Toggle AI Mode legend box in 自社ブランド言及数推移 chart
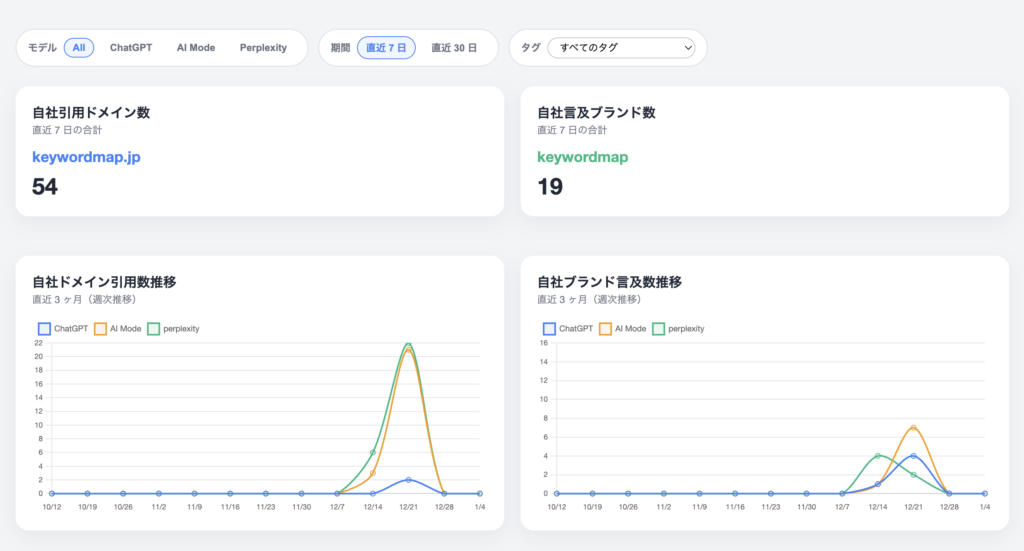The width and height of the screenshot is (1024, 551). click(605, 328)
